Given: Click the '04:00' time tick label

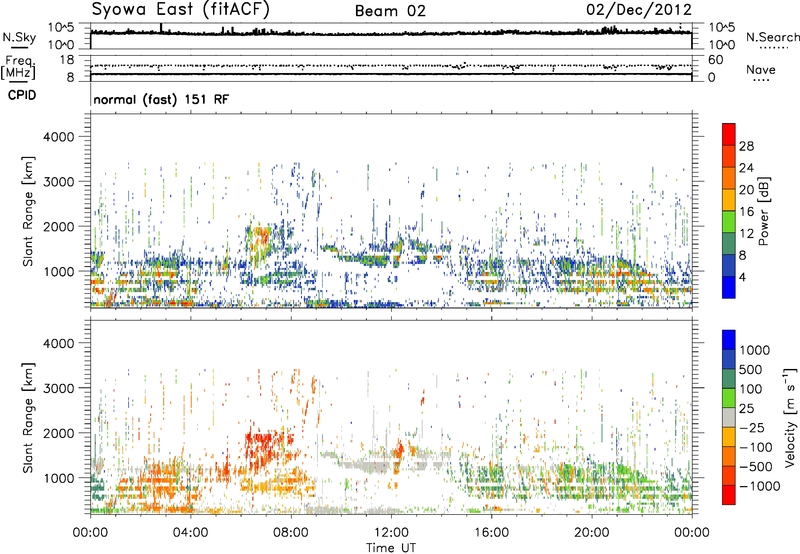Looking at the screenshot, I should click(x=190, y=533).
